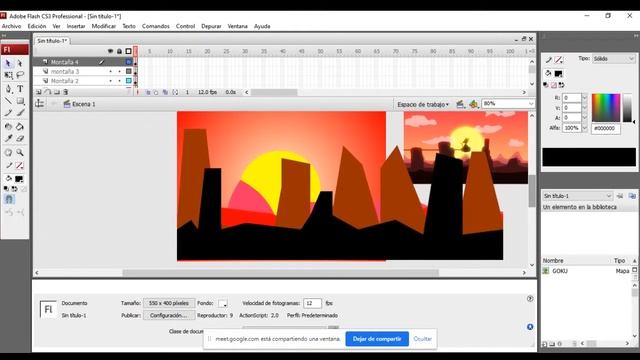
Task: Open the Modificar menu
Action: 104,26
